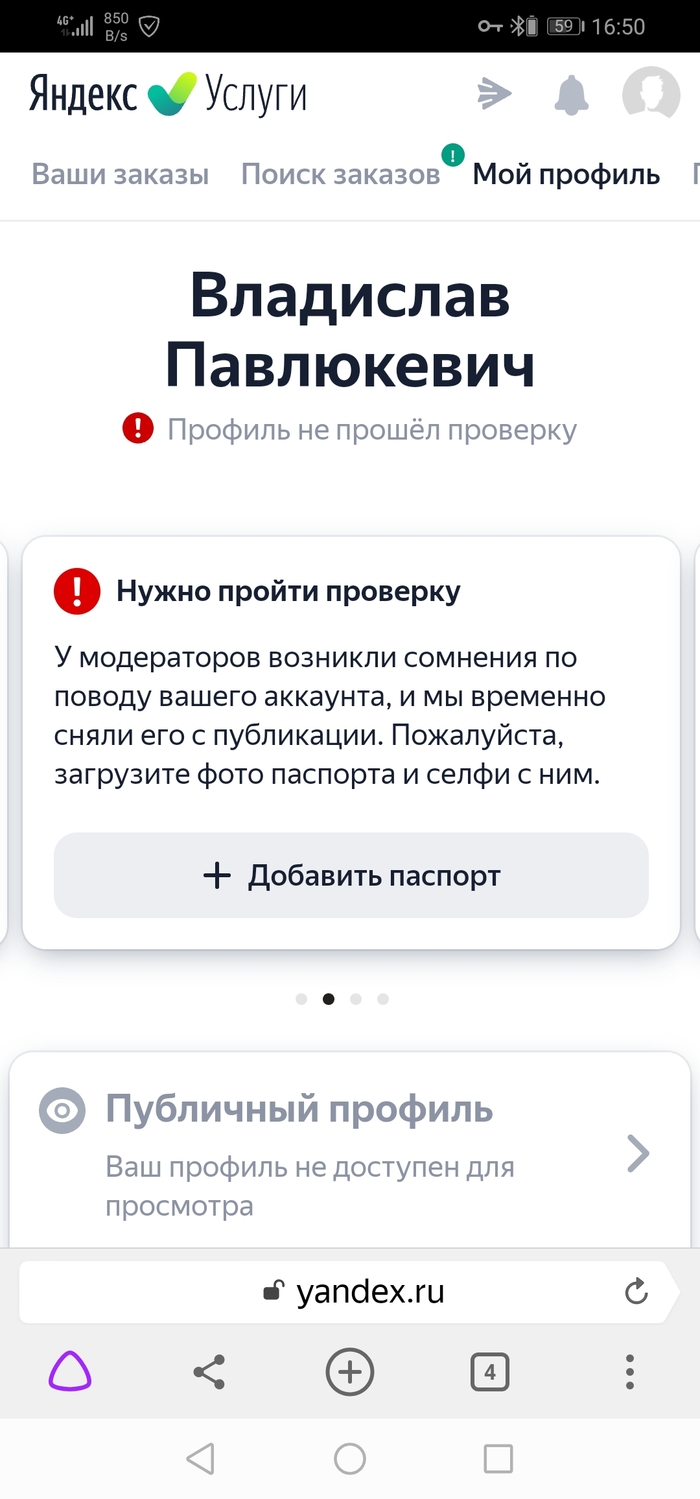Tap the eye icon beside "Публичный профиль"
The width and height of the screenshot is (700, 1499).
(62, 1111)
